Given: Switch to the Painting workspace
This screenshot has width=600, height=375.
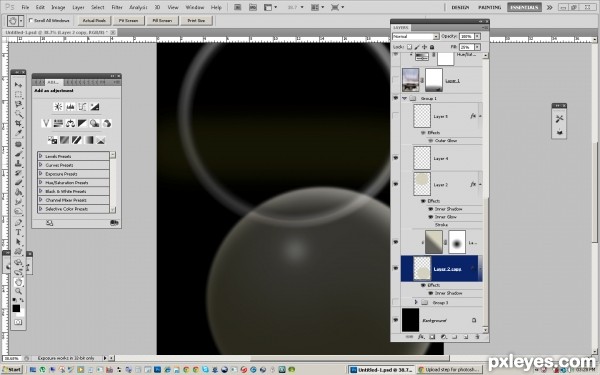Looking at the screenshot, I should (x=489, y=7).
